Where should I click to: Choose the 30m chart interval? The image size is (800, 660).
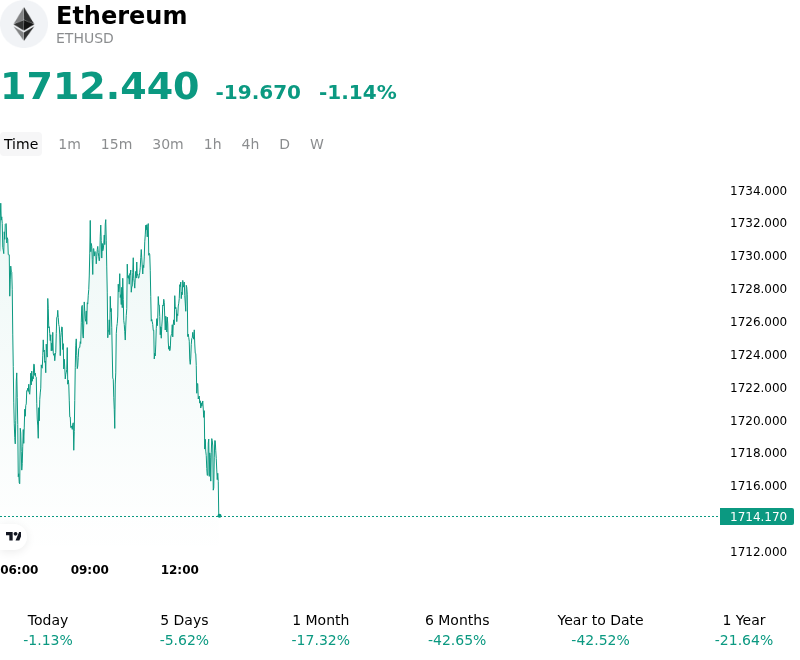(x=168, y=144)
